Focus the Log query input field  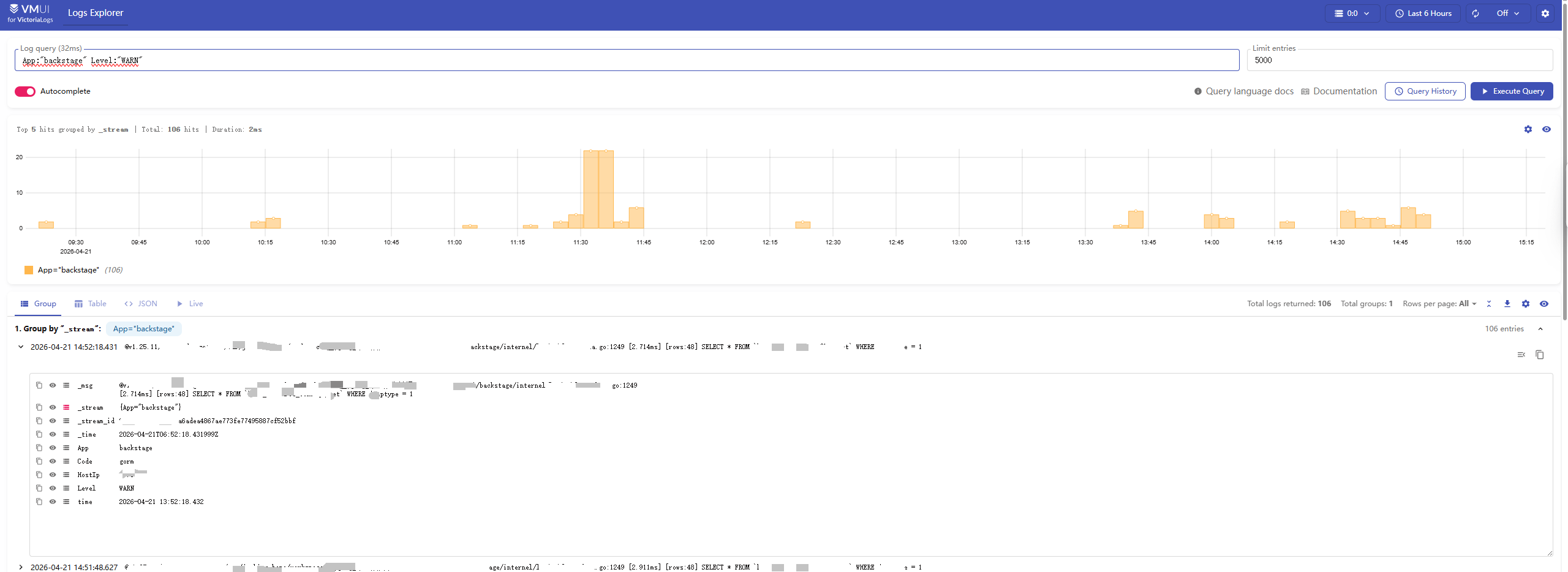pyautogui.click(x=627, y=60)
